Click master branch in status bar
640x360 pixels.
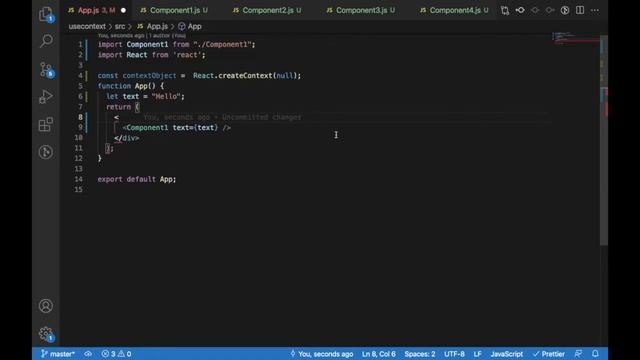tap(58, 354)
